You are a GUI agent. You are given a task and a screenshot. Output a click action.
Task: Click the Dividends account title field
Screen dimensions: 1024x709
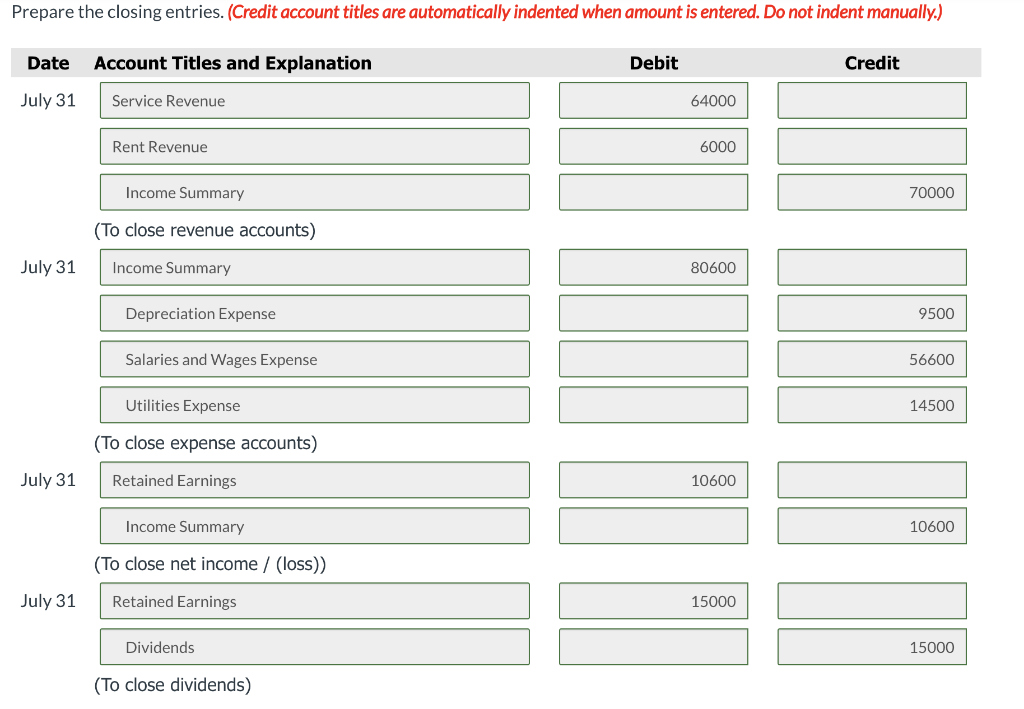pos(315,646)
